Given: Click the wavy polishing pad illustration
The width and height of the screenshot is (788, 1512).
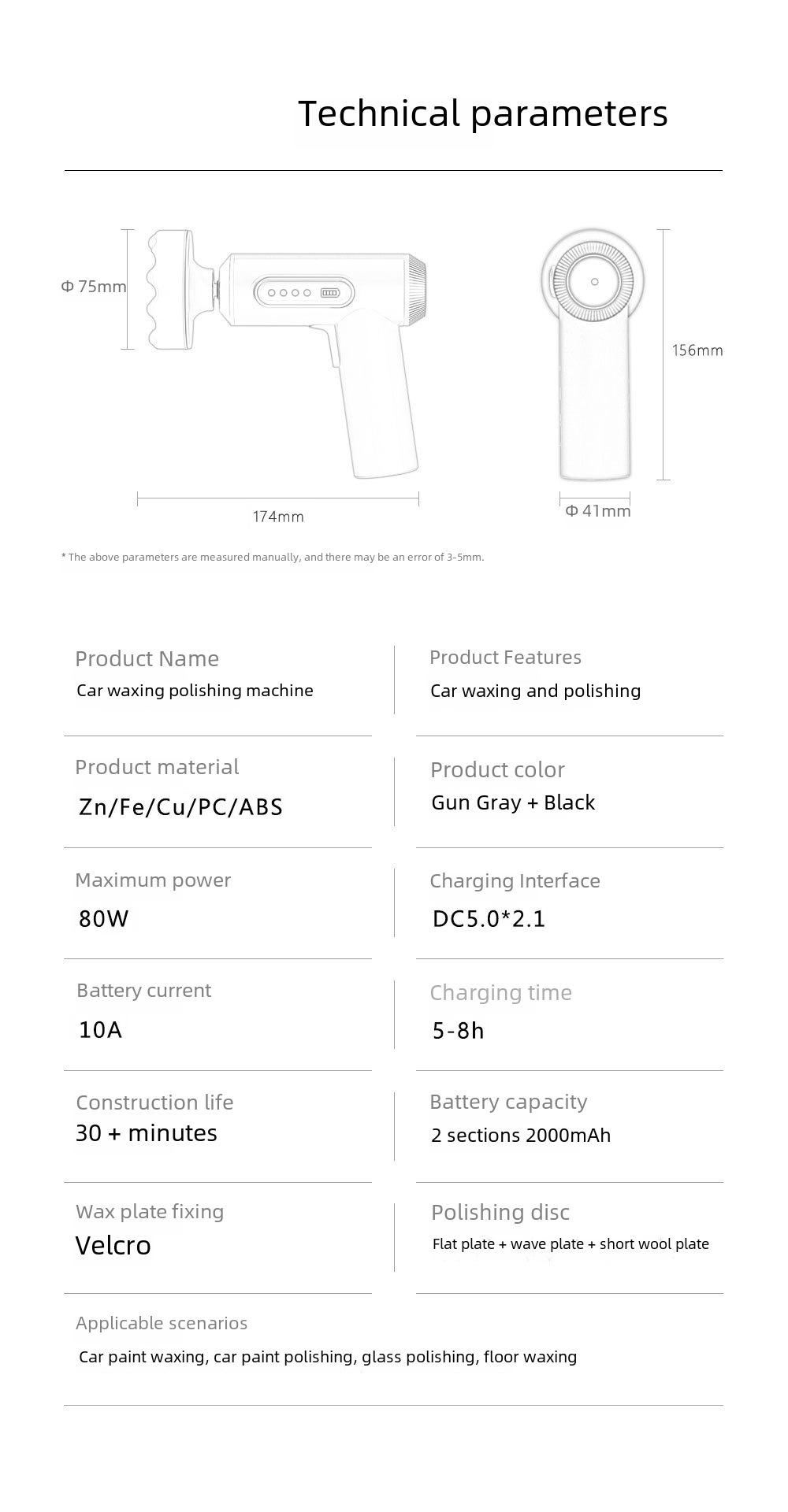Looking at the screenshot, I should click(170, 289).
